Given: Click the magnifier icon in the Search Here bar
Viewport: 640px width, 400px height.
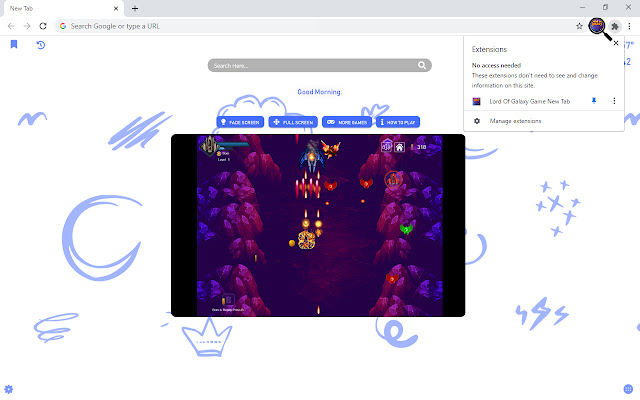Looking at the screenshot, I should click(422, 65).
